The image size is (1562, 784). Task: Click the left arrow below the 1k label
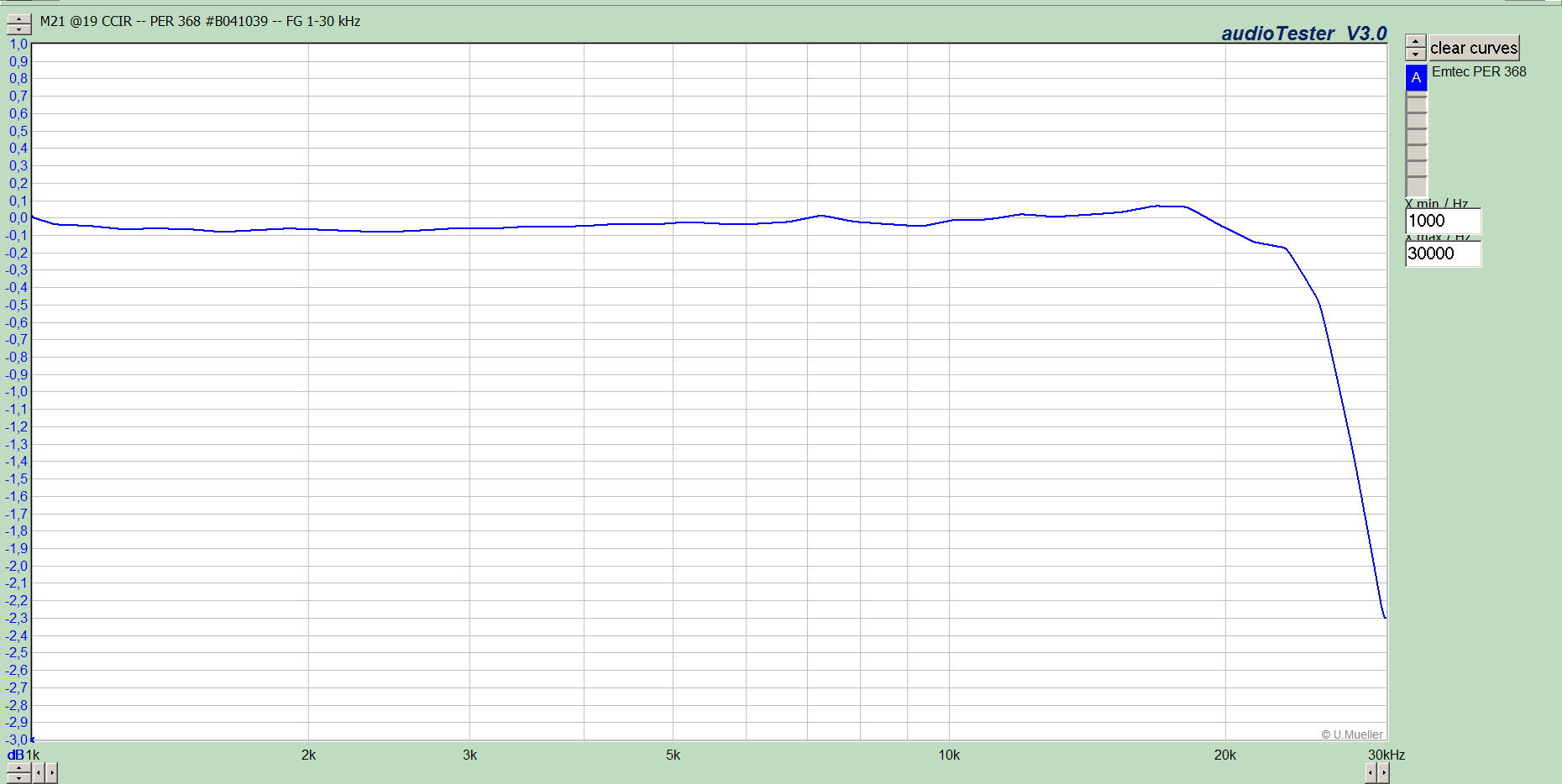pyautogui.click(x=39, y=772)
